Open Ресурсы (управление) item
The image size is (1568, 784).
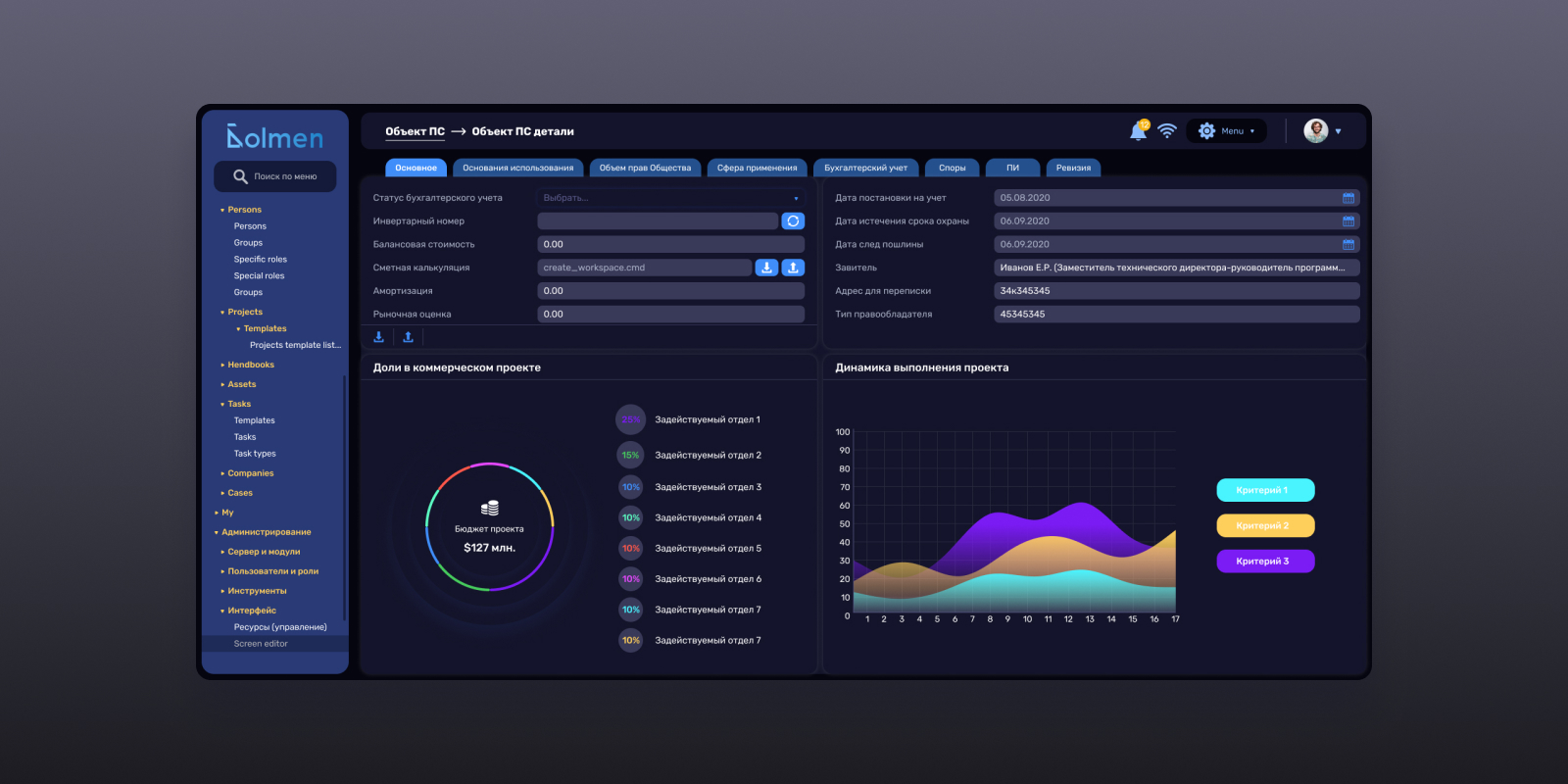(x=280, y=627)
